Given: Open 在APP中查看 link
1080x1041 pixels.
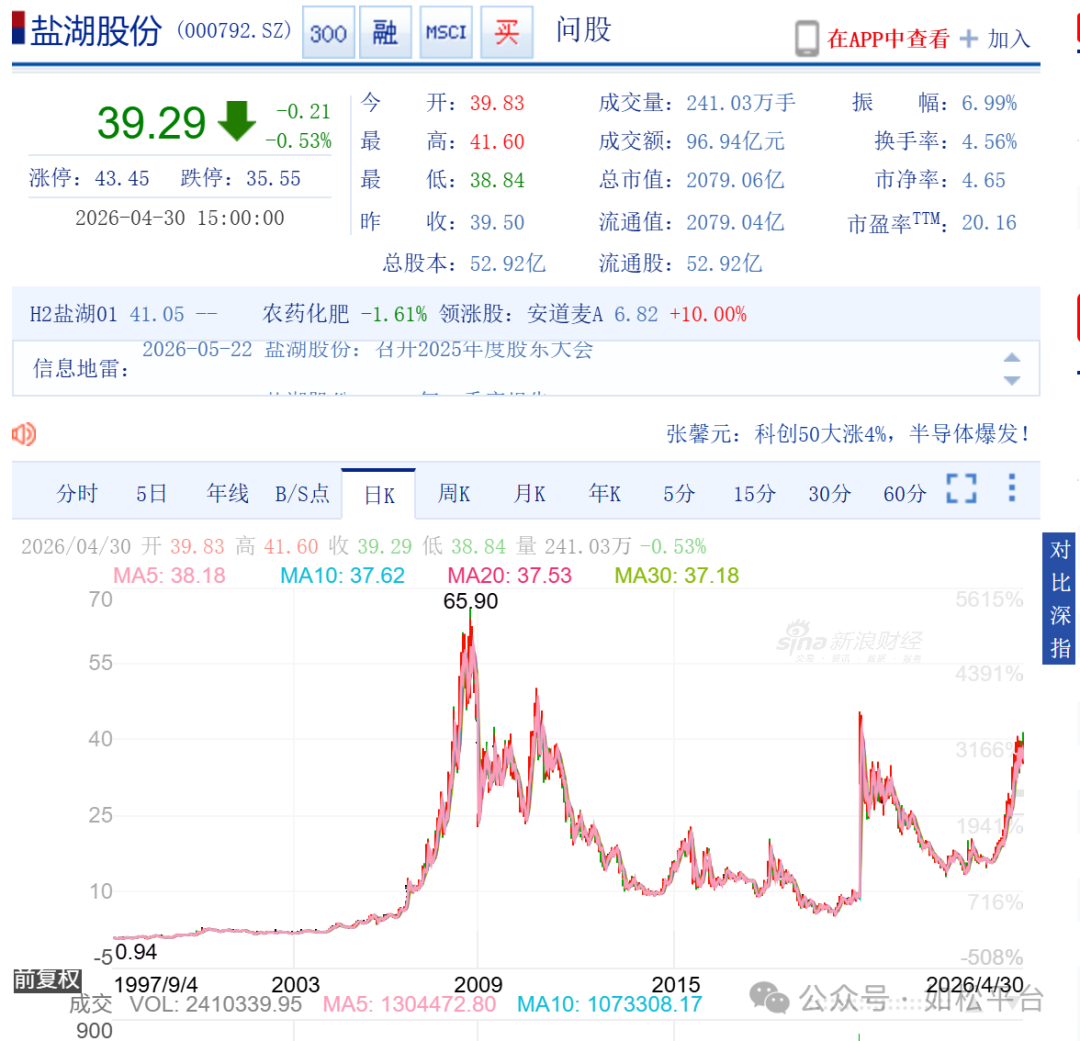Looking at the screenshot, I should coord(888,39).
